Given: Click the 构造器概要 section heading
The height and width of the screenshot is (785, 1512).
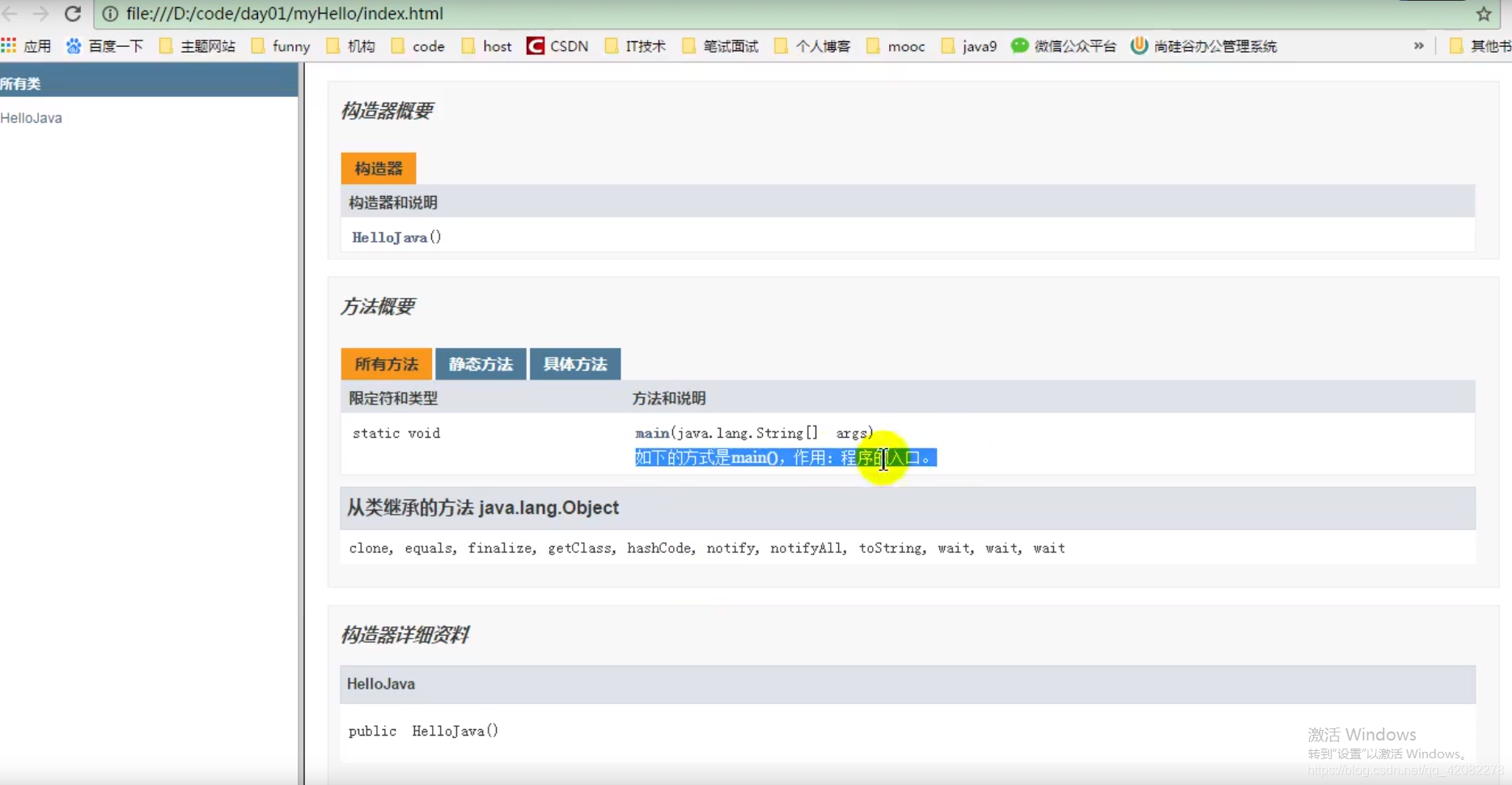Looking at the screenshot, I should point(388,111).
